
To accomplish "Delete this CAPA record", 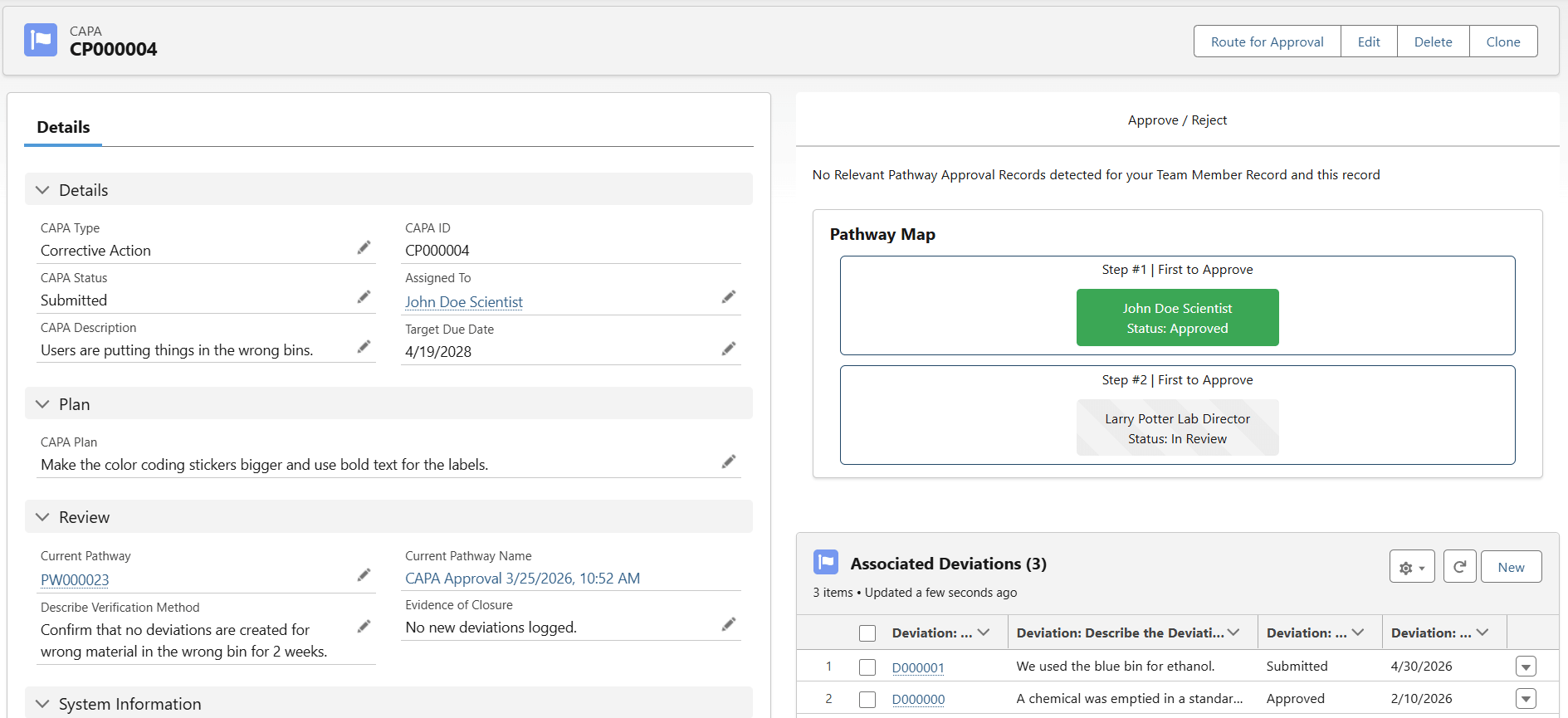I will coord(1433,42).
